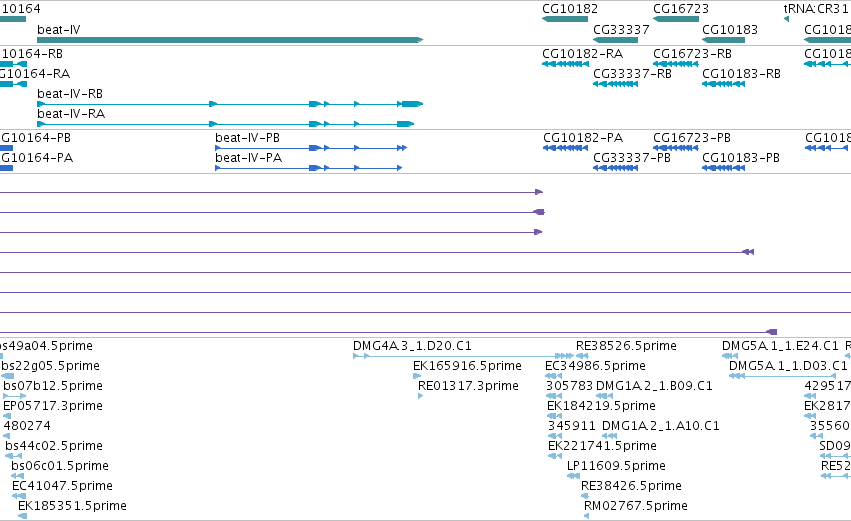Screen dimensions: 851x521
Task: Select the CG10182-RA transcript label
Action: tap(582, 54)
